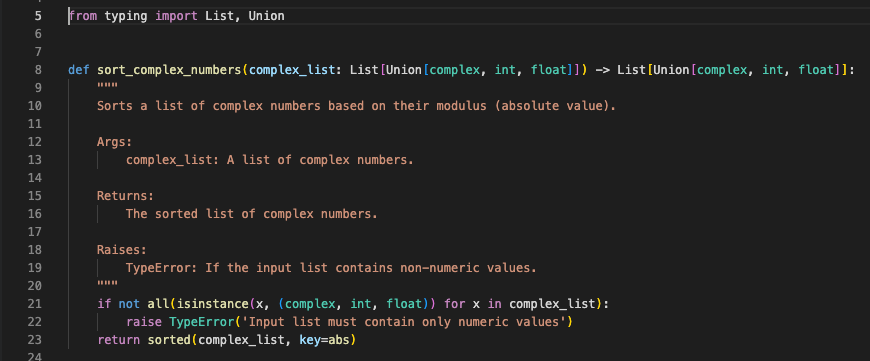The width and height of the screenshot is (870, 361).
Task: Click the 'raise' keyword on line 22
Action: coord(144,322)
